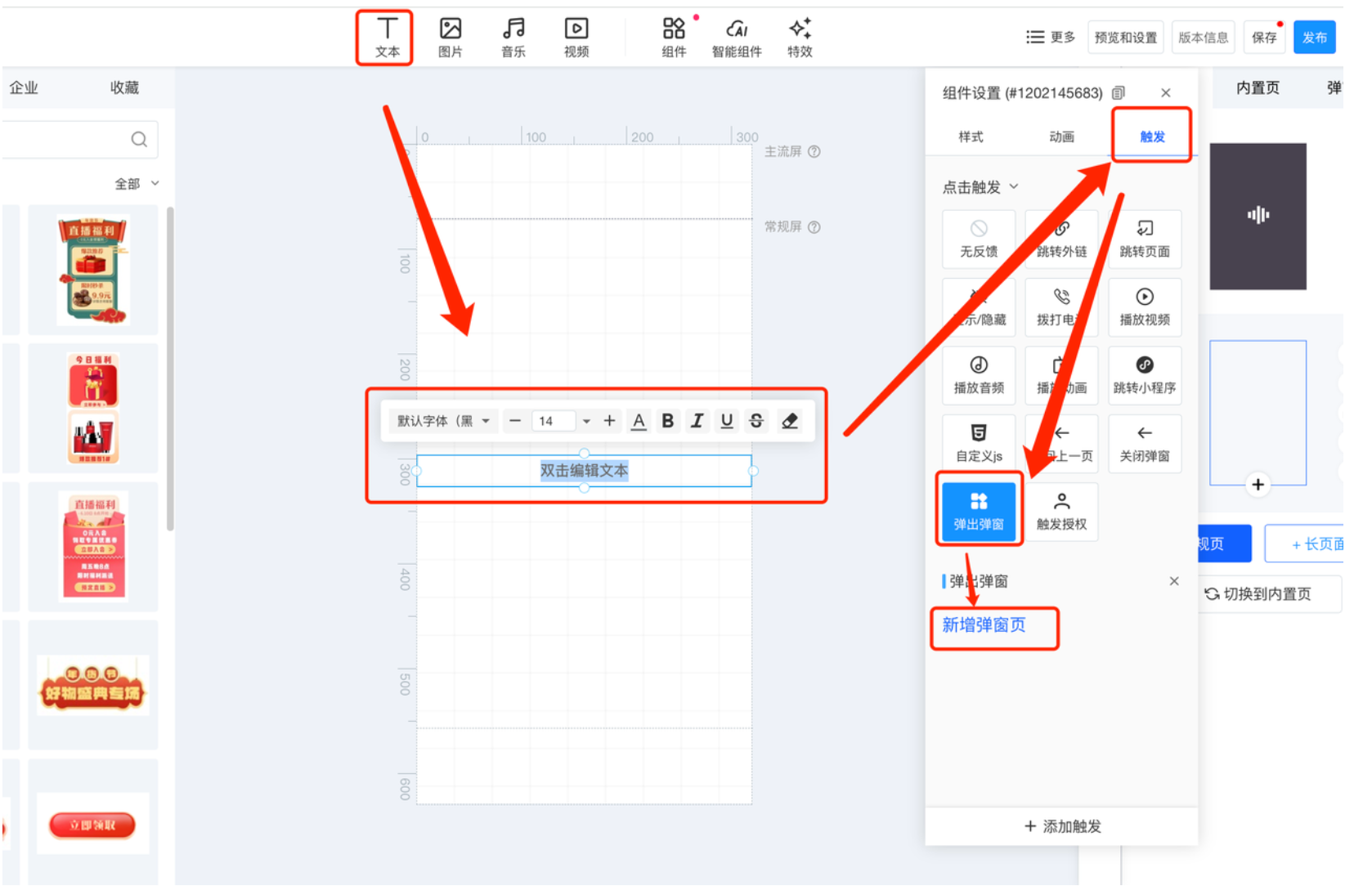Open the 特效 effects tool

(799, 37)
